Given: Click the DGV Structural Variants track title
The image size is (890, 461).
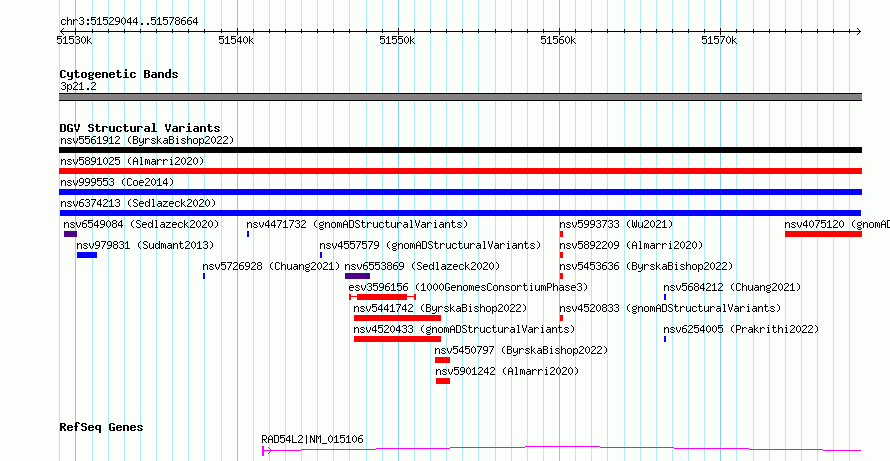Looking at the screenshot, I should [x=140, y=128].
